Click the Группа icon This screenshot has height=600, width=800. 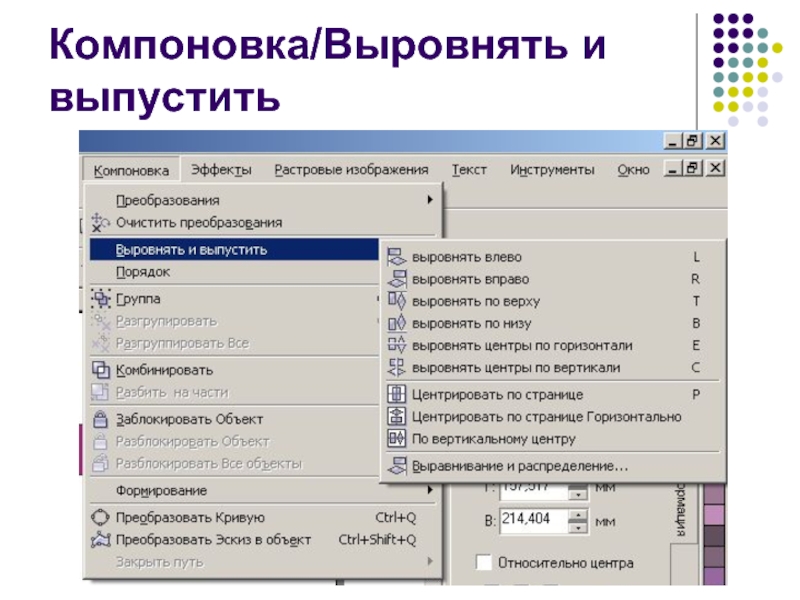coord(101,299)
